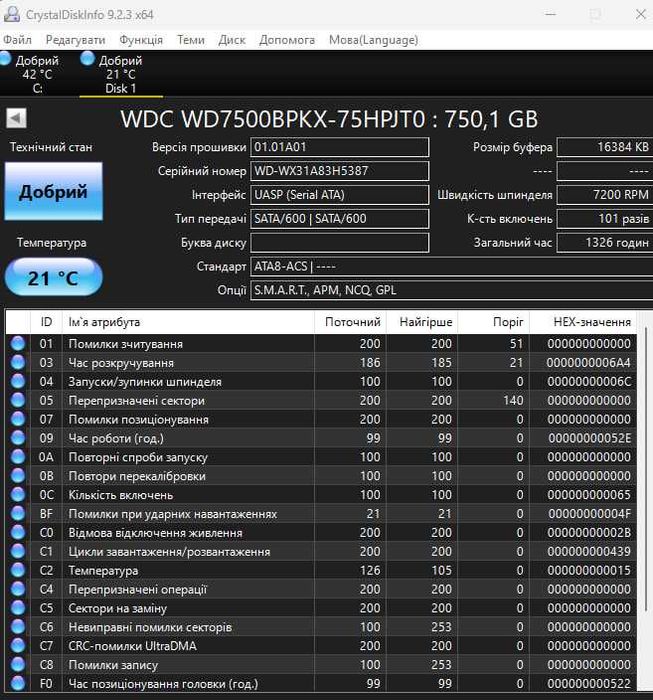Open the Функція menu

coord(141,40)
